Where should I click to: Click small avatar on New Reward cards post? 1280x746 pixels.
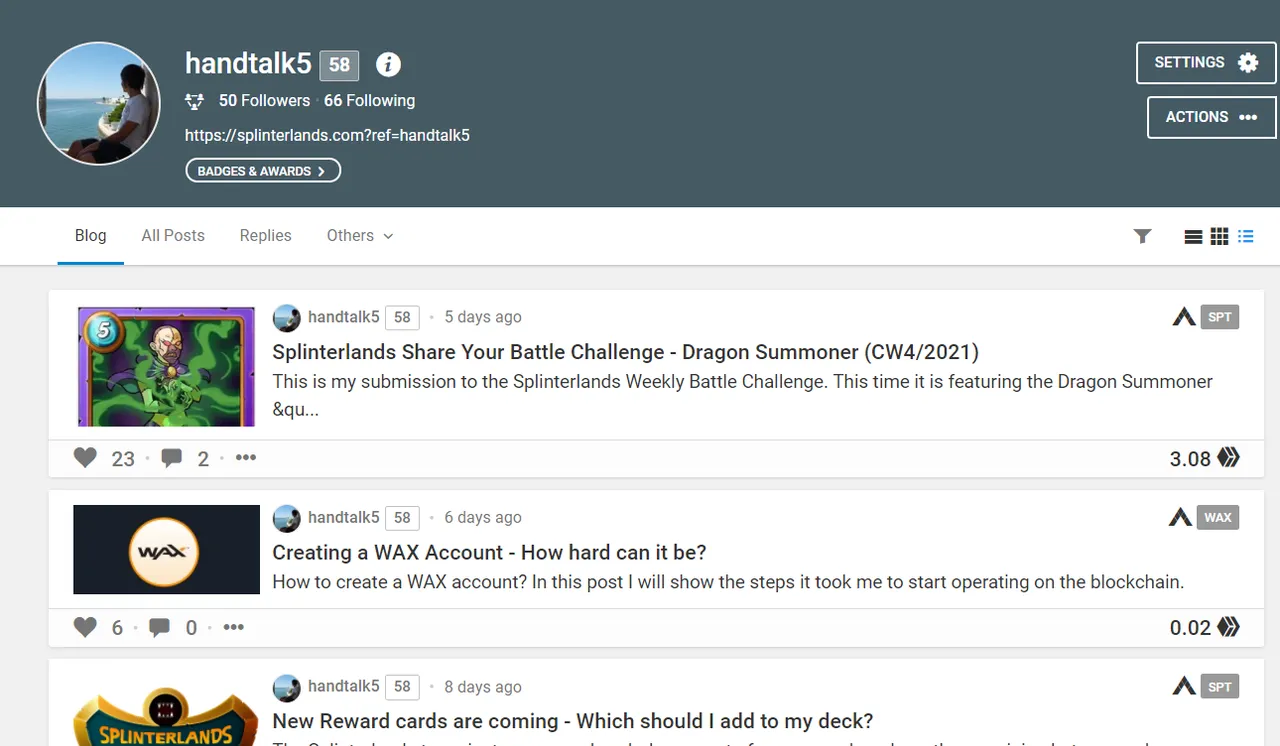[286, 687]
